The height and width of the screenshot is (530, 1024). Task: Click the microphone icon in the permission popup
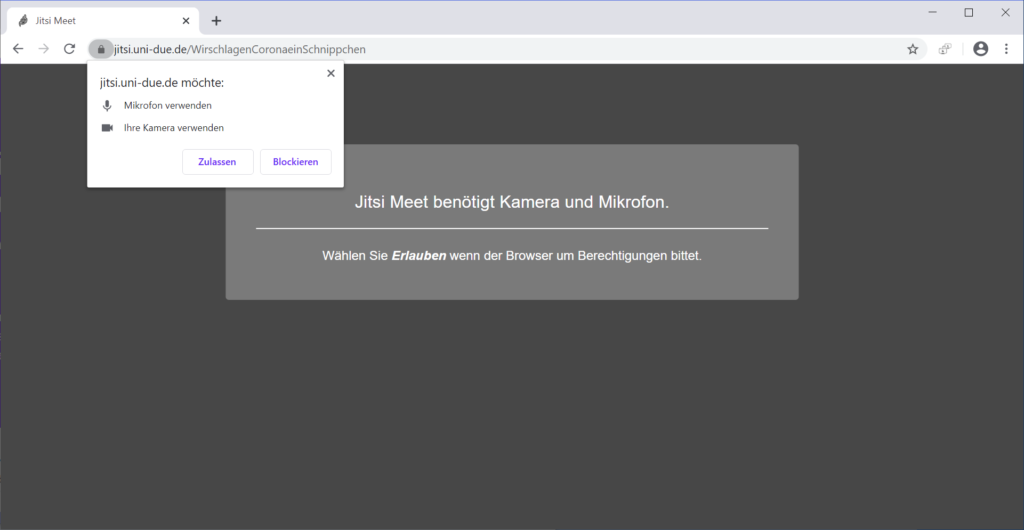point(107,106)
